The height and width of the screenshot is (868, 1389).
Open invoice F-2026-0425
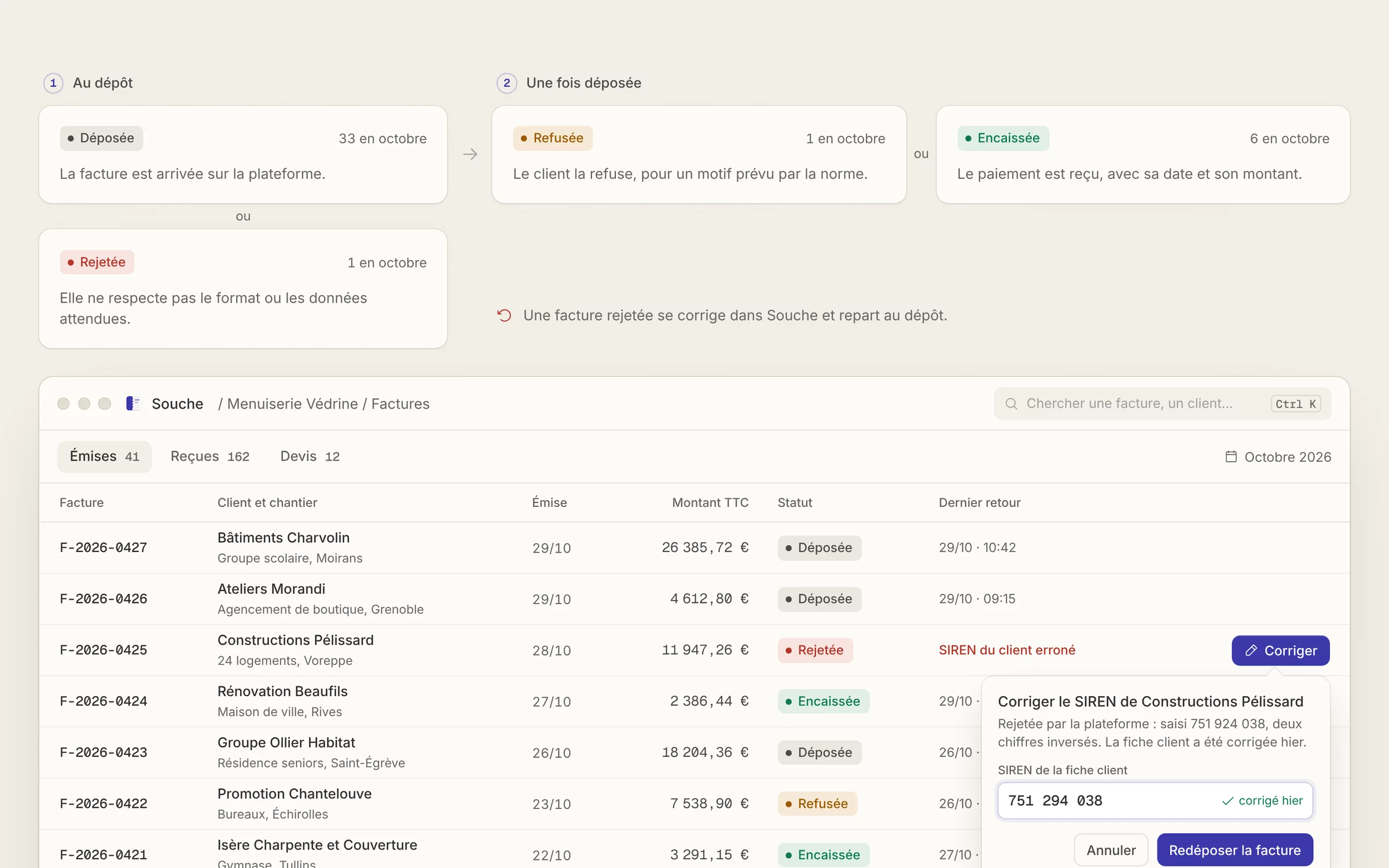pos(104,650)
